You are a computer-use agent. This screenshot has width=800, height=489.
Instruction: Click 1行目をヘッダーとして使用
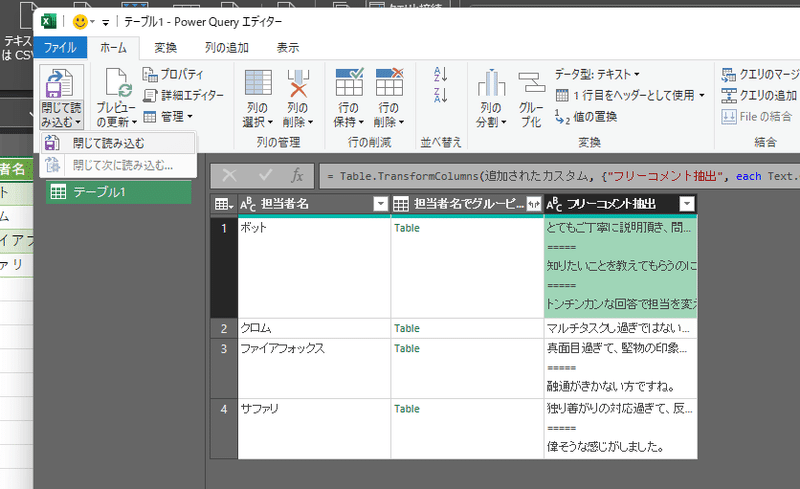[x=625, y=95]
